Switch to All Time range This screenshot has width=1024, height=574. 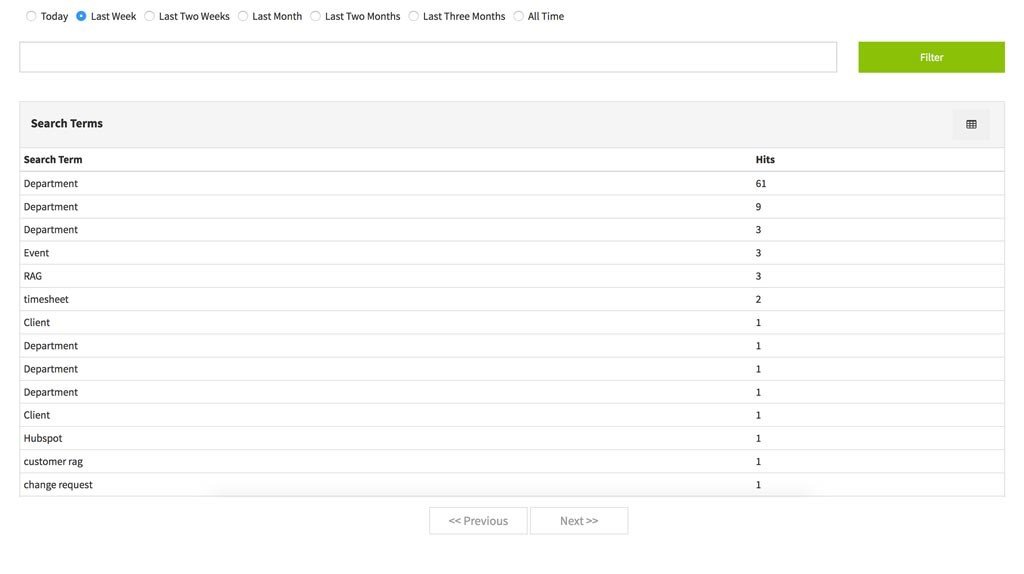pyautogui.click(x=519, y=16)
